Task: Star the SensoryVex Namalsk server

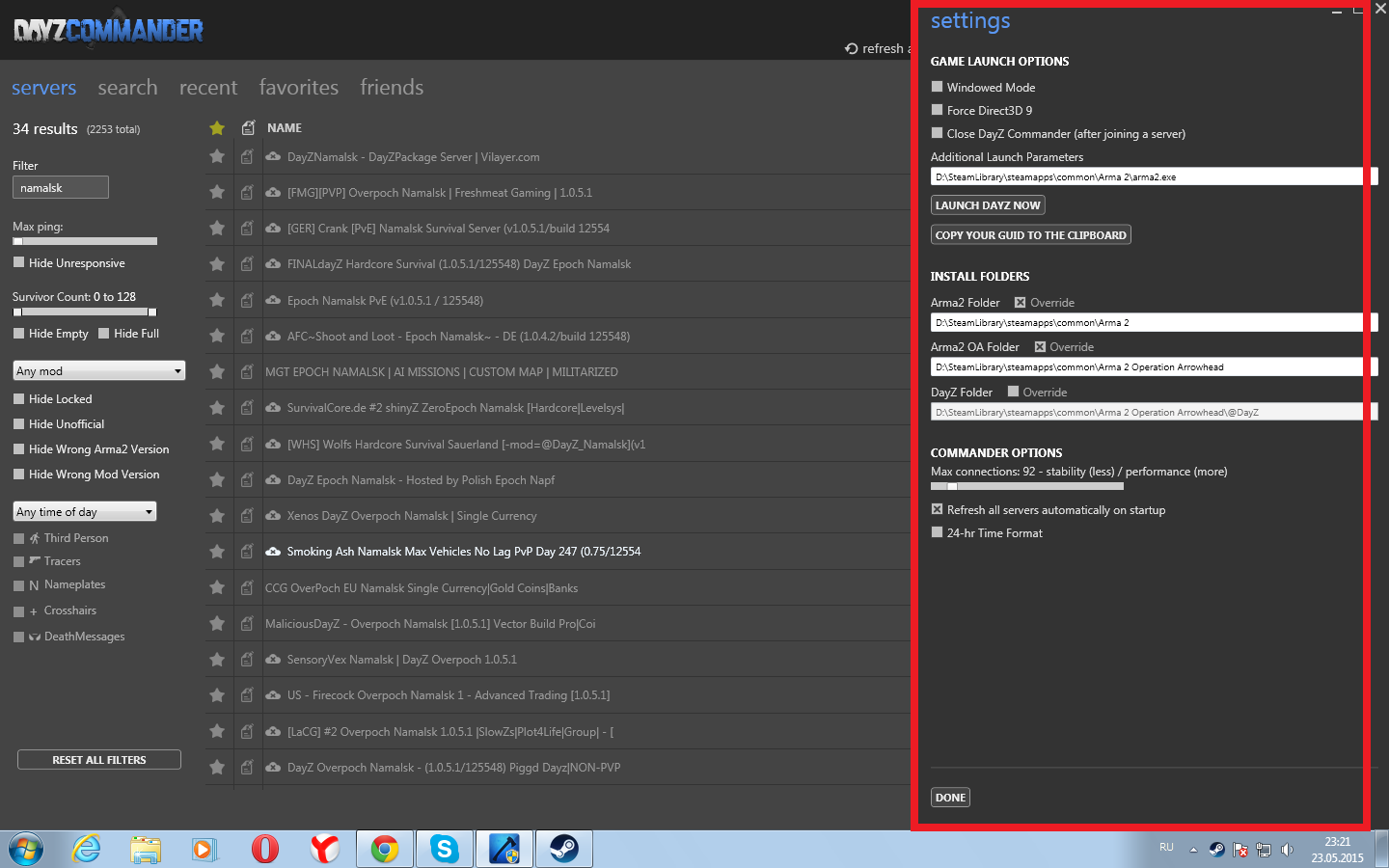Action: pyautogui.click(x=217, y=660)
